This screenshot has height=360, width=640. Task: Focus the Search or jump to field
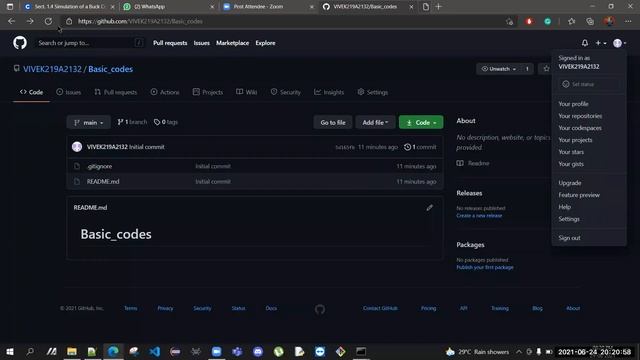(x=90, y=43)
